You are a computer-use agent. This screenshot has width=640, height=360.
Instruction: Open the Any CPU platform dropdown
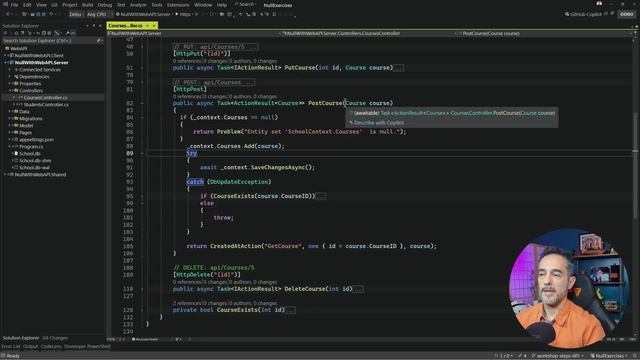pyautogui.click(x=99, y=14)
